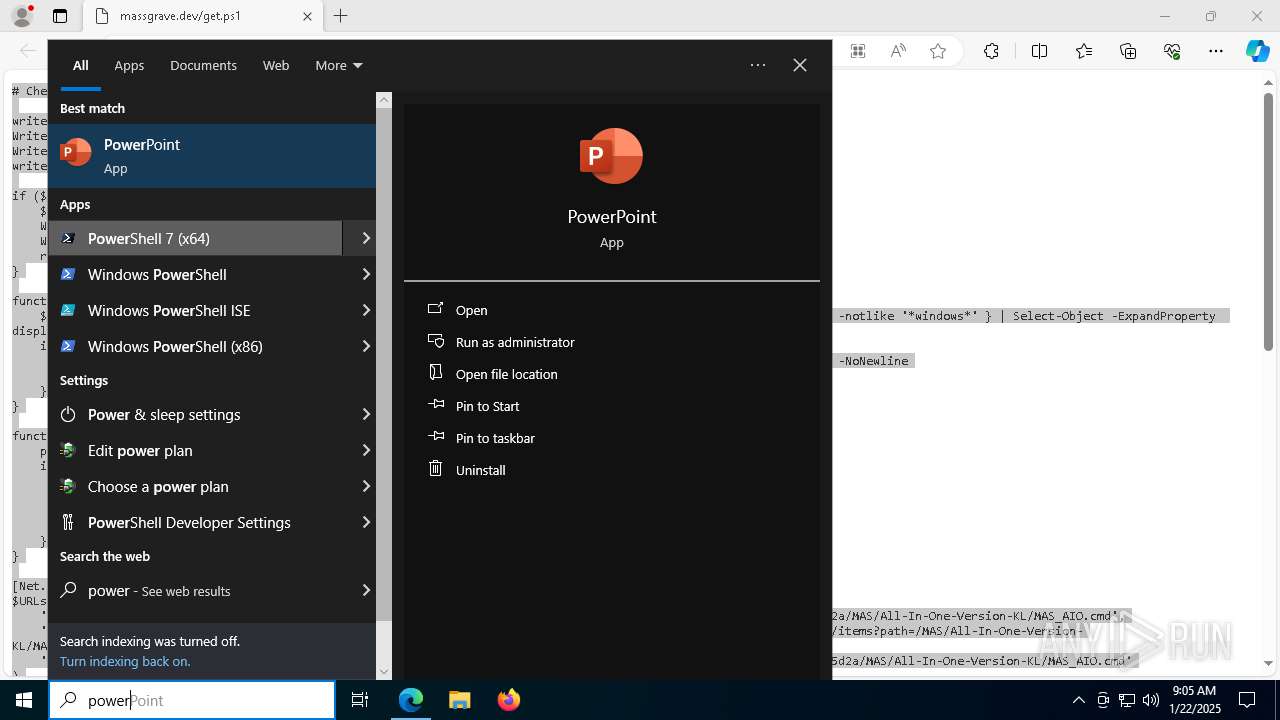Screen dimensions: 1280x720
Task: Open Task View from the taskbar
Action: [x=360, y=700]
